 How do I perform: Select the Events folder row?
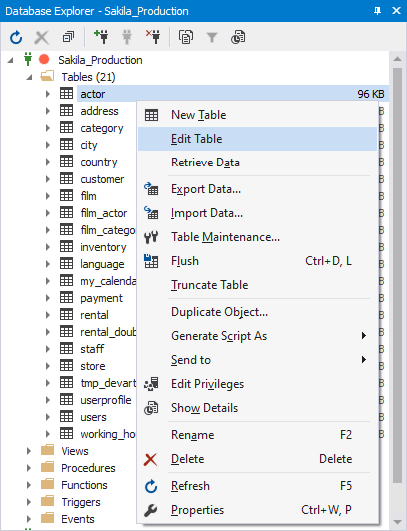[x=78, y=519]
